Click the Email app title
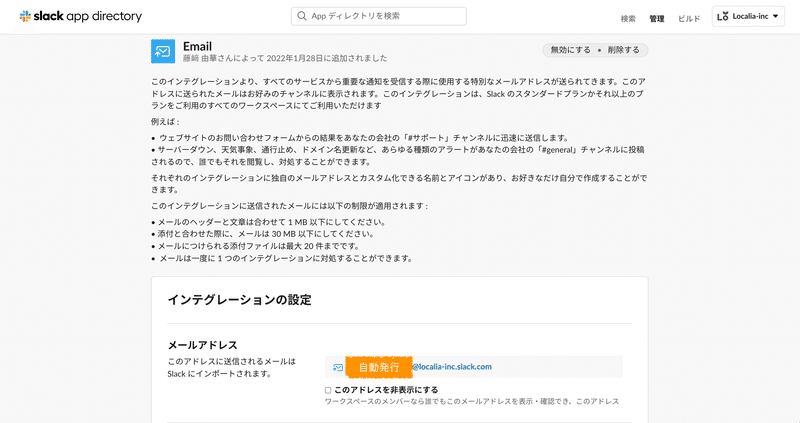800x423 pixels. 197,46
